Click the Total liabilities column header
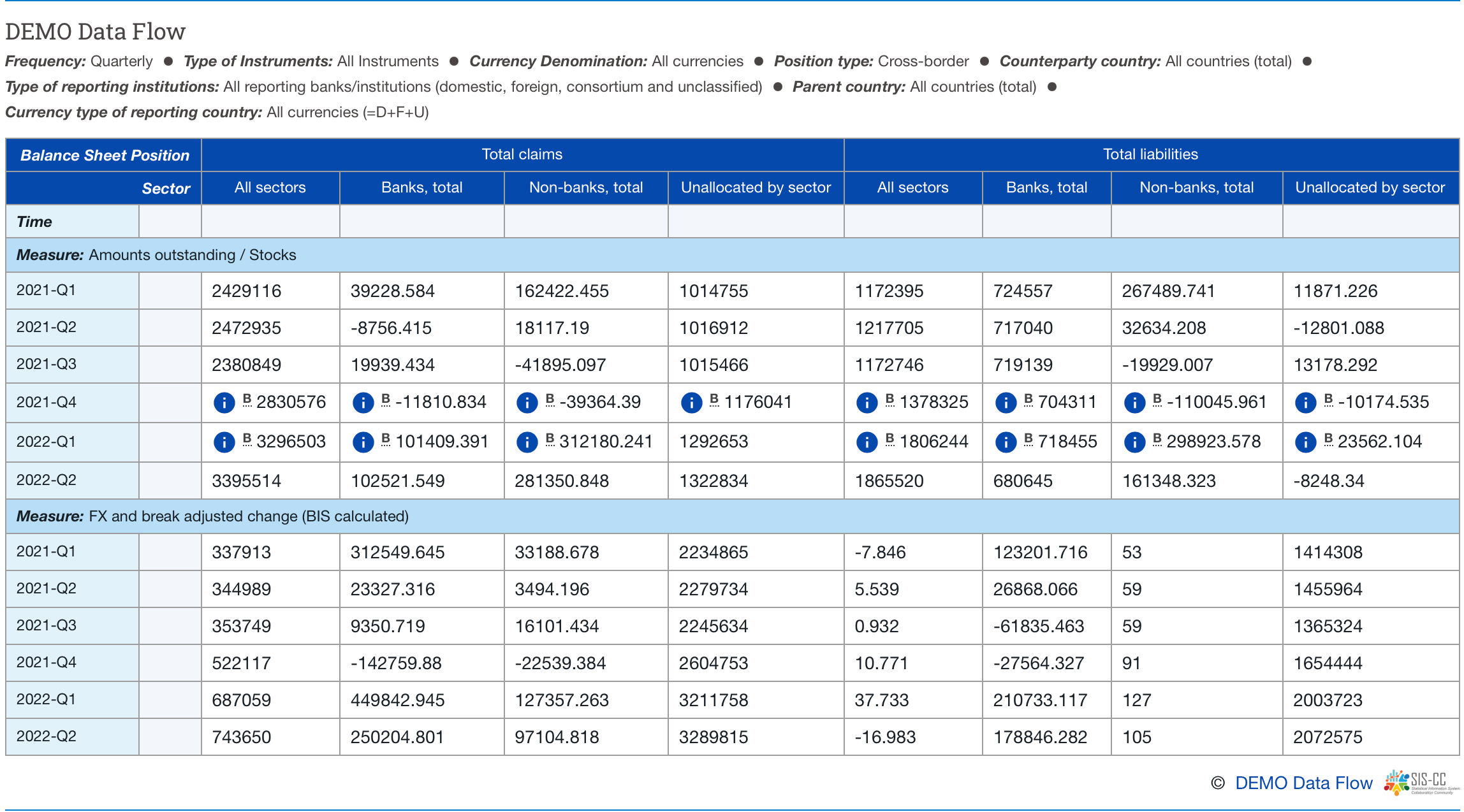The image size is (1464, 812). 1150,154
